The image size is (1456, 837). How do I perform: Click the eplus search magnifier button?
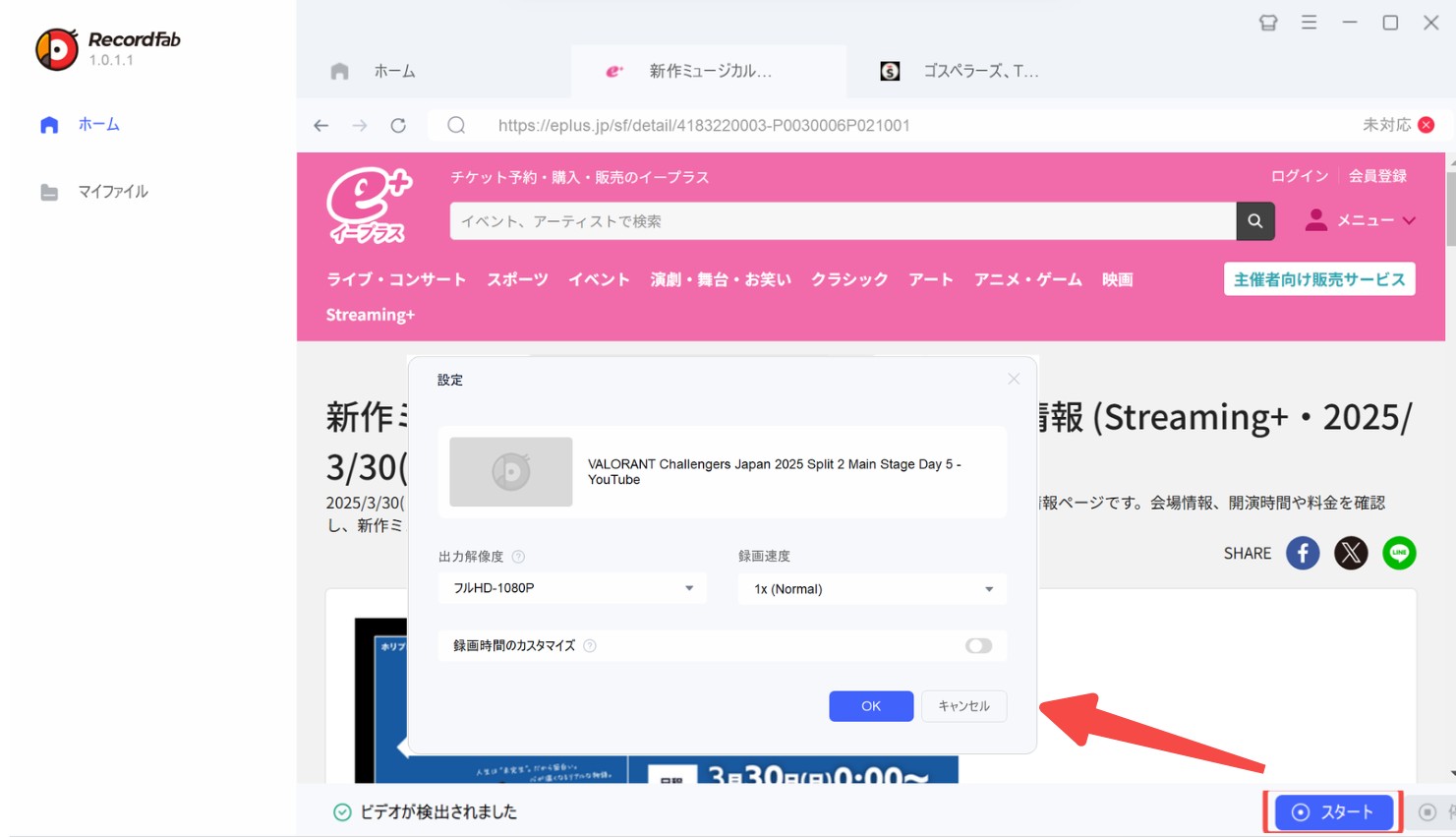point(1255,221)
